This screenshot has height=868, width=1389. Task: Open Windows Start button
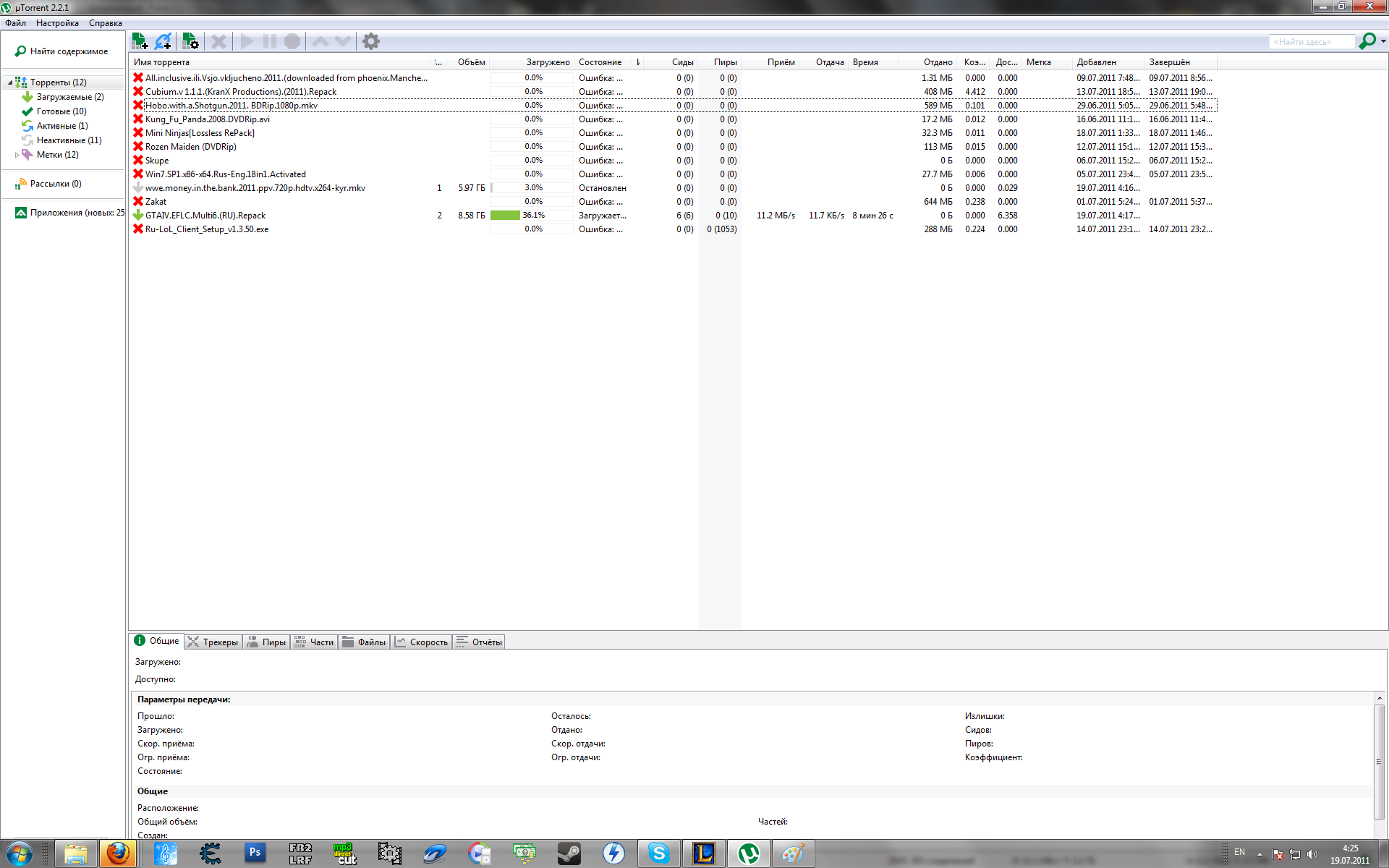coord(18,854)
